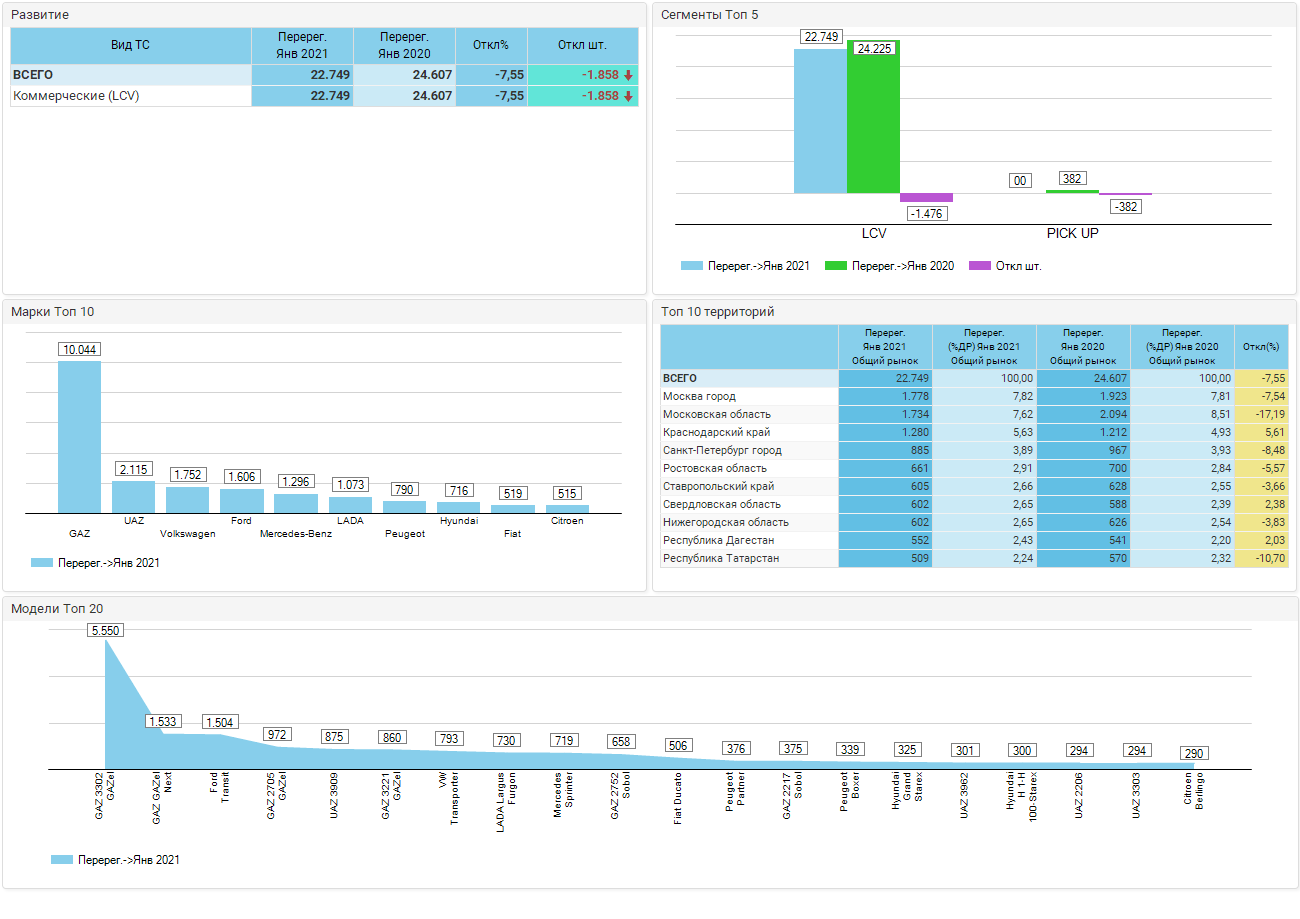
Task: Select the Краснодарский край row
Action: pos(975,433)
